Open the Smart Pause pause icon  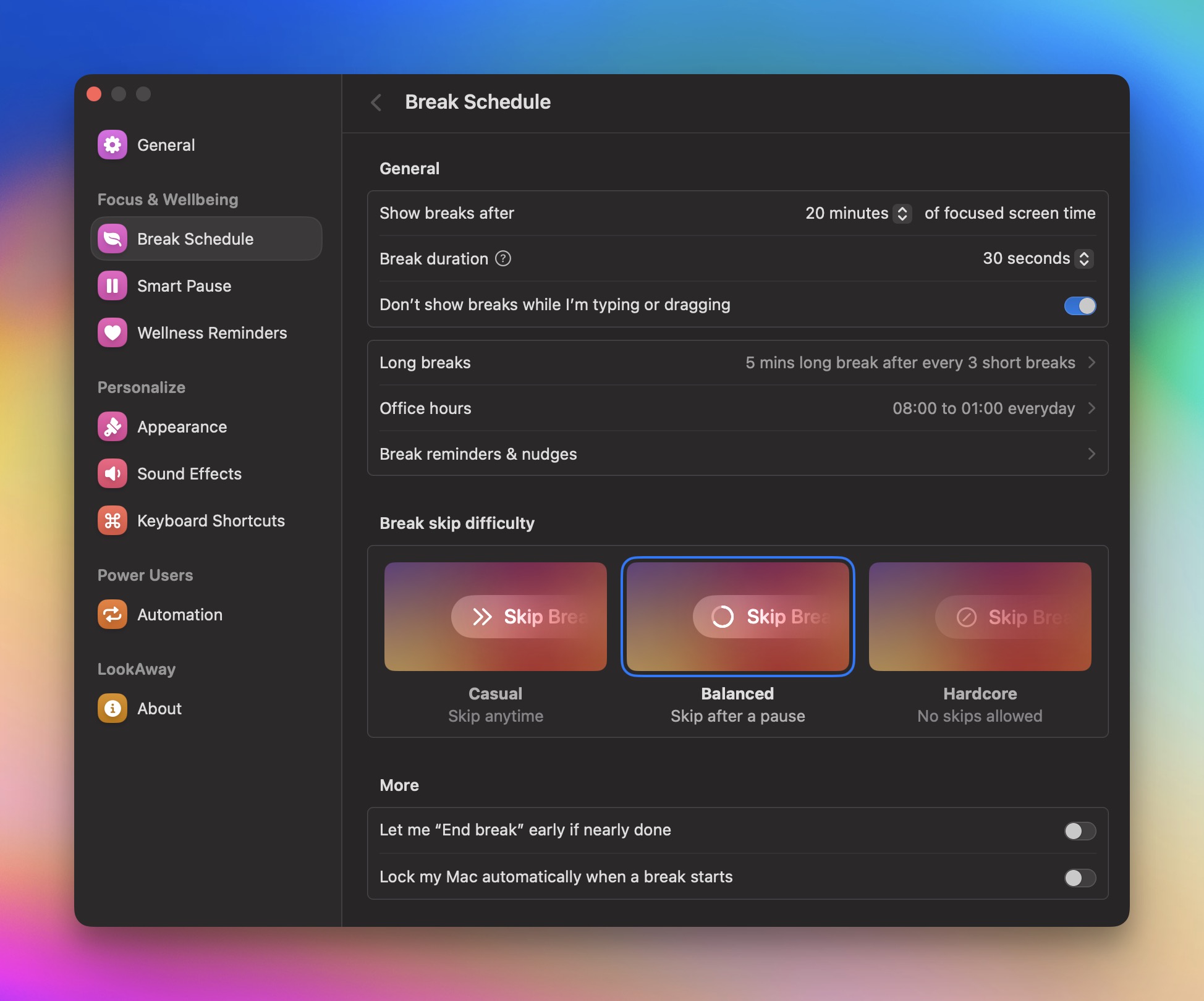tap(112, 285)
